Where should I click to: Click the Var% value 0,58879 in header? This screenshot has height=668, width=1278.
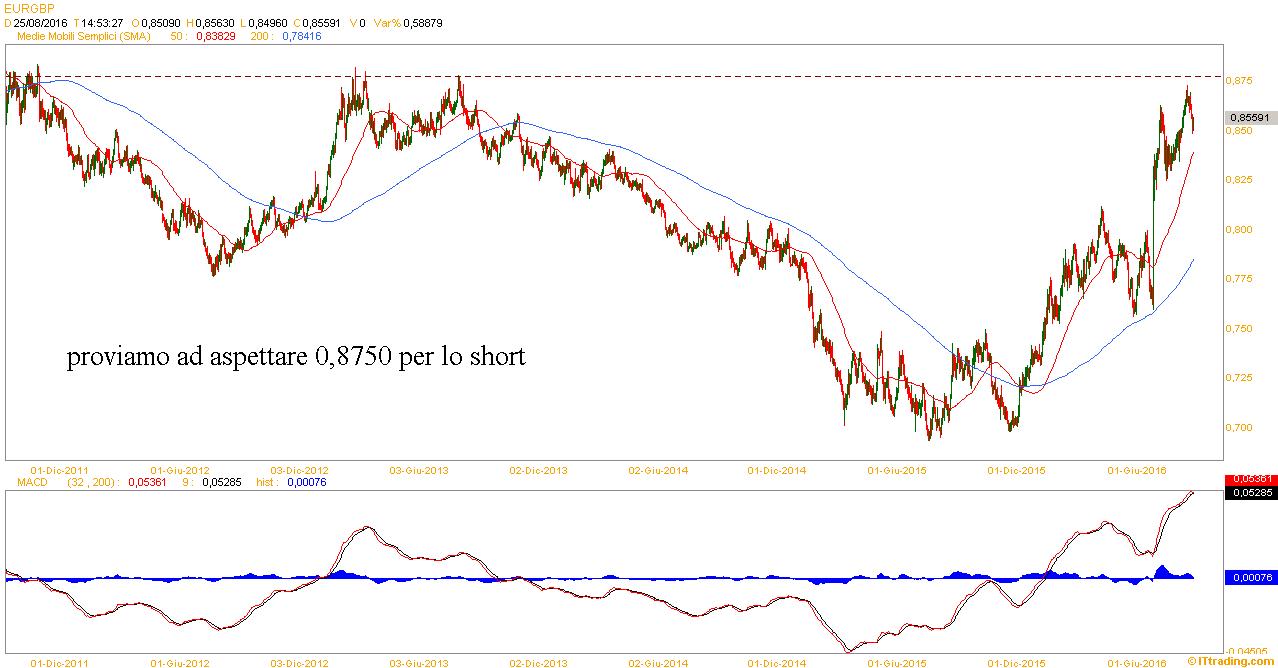click(x=422, y=22)
